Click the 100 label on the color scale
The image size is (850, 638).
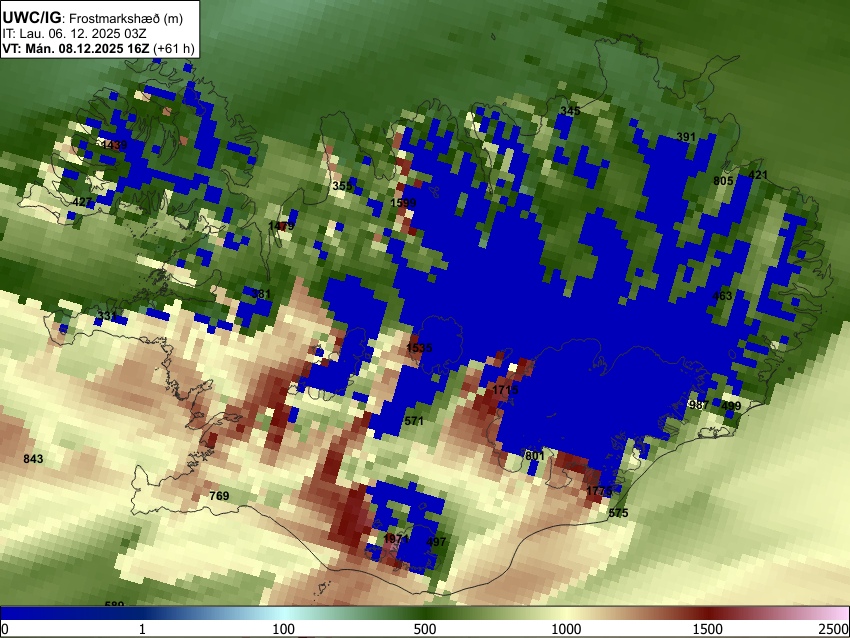[284, 629]
